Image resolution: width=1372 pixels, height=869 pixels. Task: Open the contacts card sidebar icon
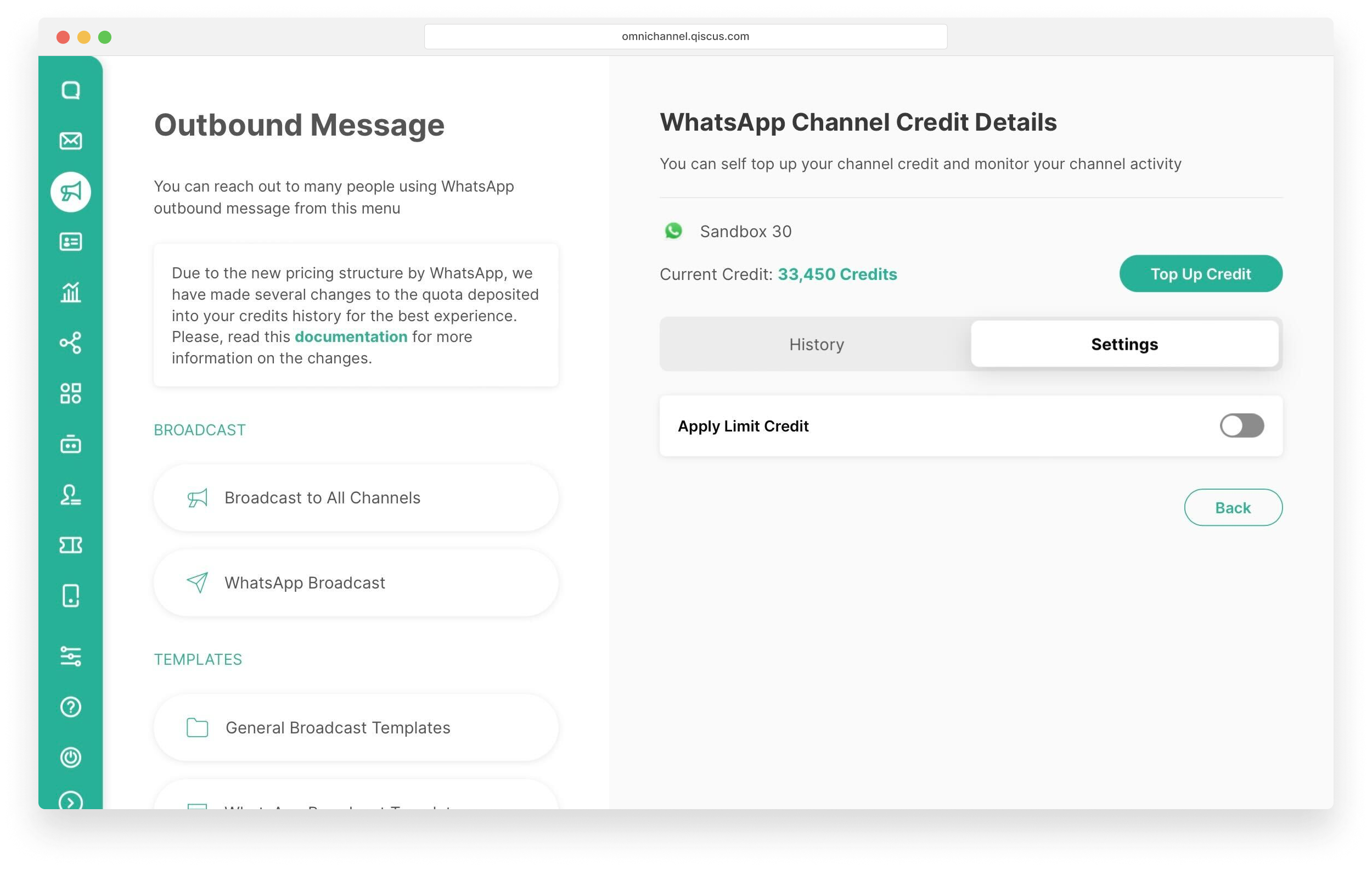(x=71, y=242)
